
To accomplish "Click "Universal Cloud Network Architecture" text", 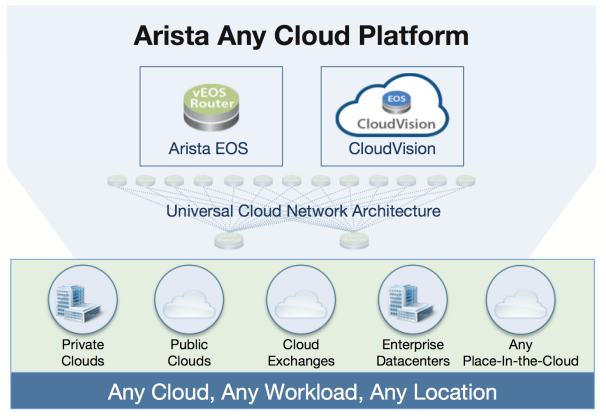I will pos(303,211).
